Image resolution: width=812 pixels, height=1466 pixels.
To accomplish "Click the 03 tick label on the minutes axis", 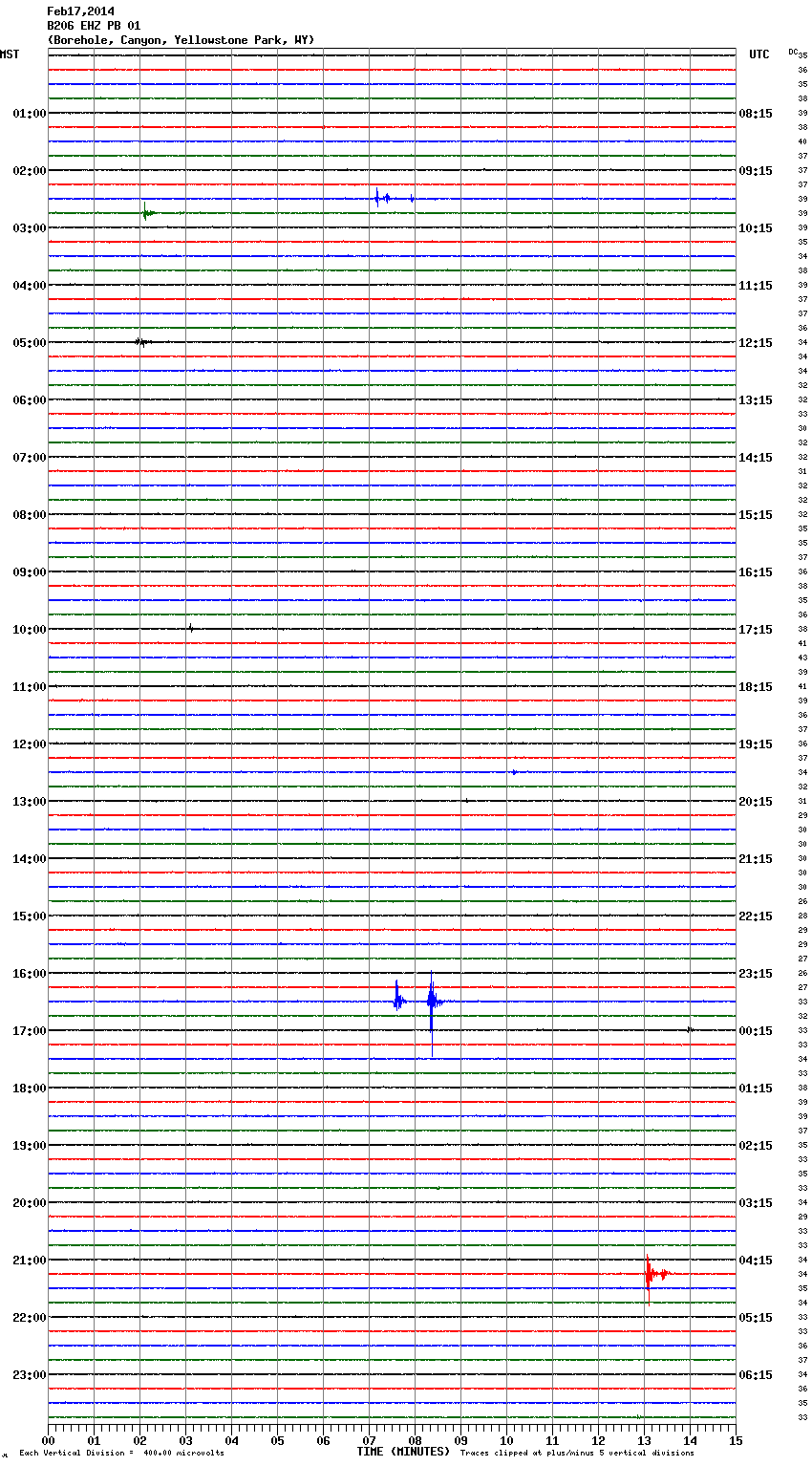I will pos(185,1440).
